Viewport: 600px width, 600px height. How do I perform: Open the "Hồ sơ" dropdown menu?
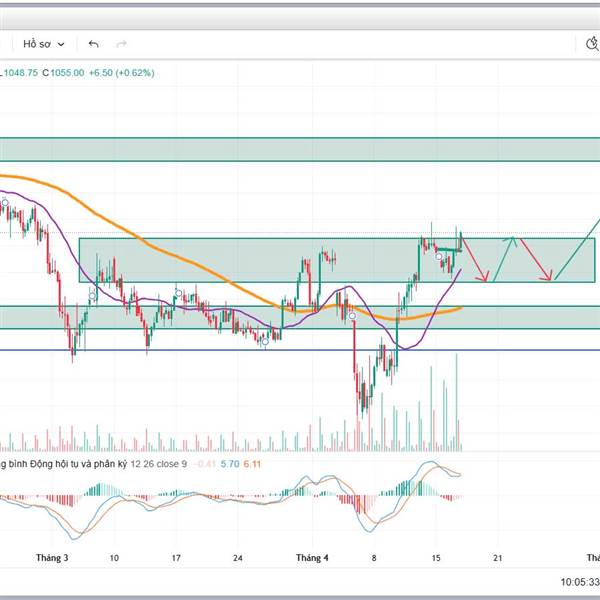[x=44, y=44]
